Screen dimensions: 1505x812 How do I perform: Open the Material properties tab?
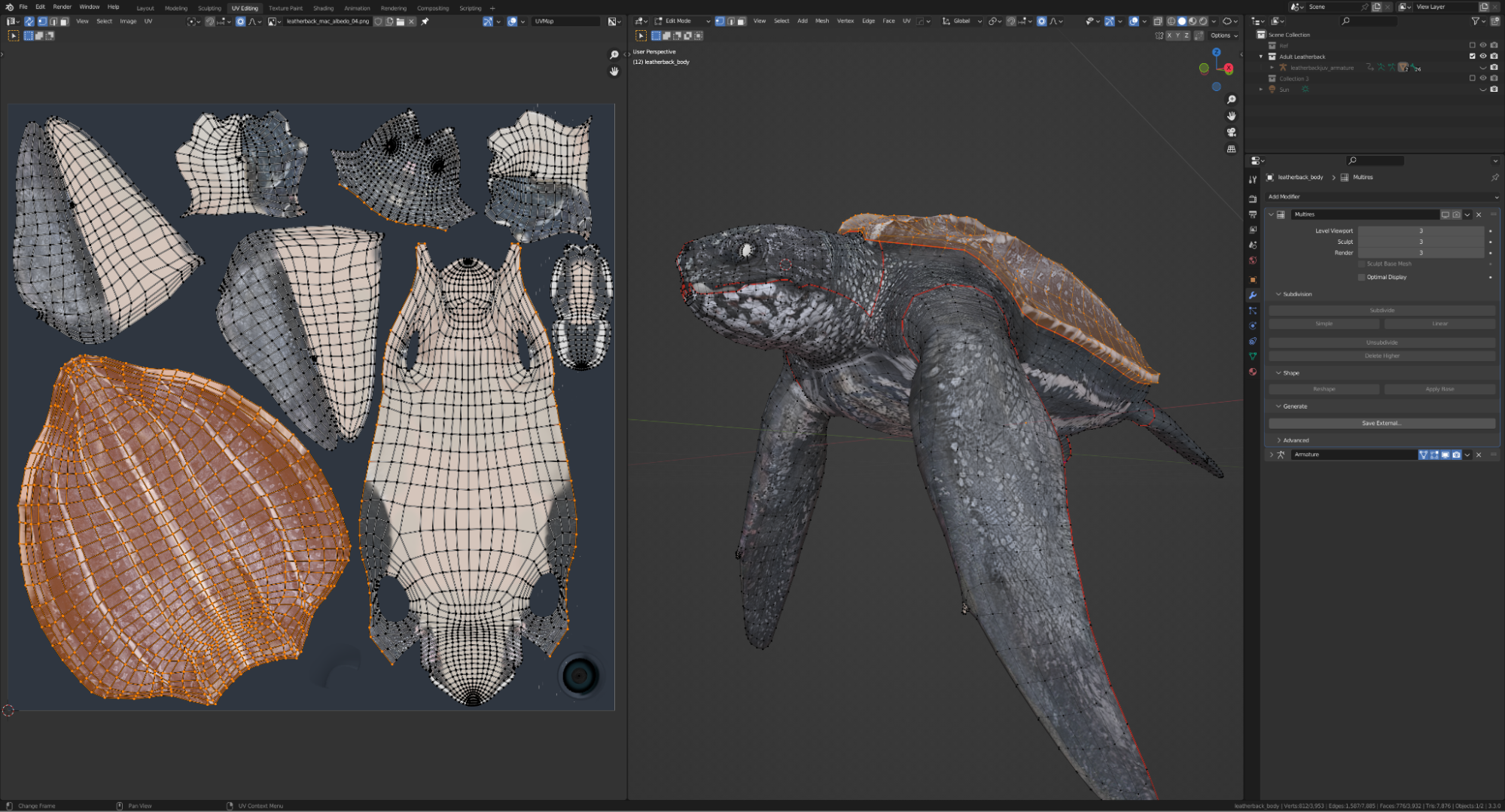point(1253,372)
